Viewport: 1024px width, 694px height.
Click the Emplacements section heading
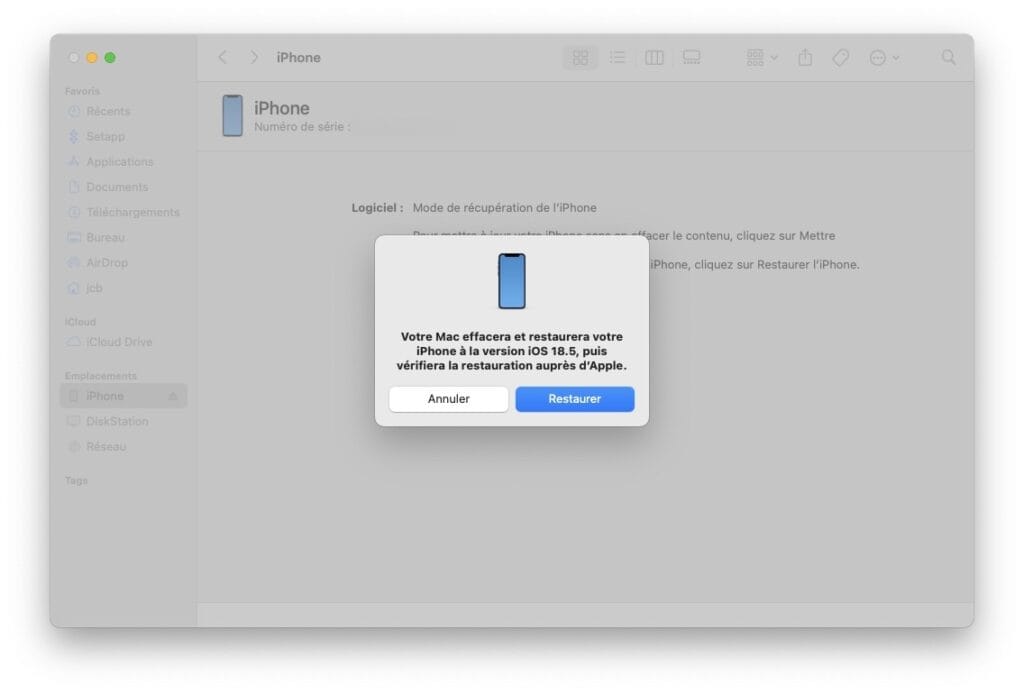[101, 376]
